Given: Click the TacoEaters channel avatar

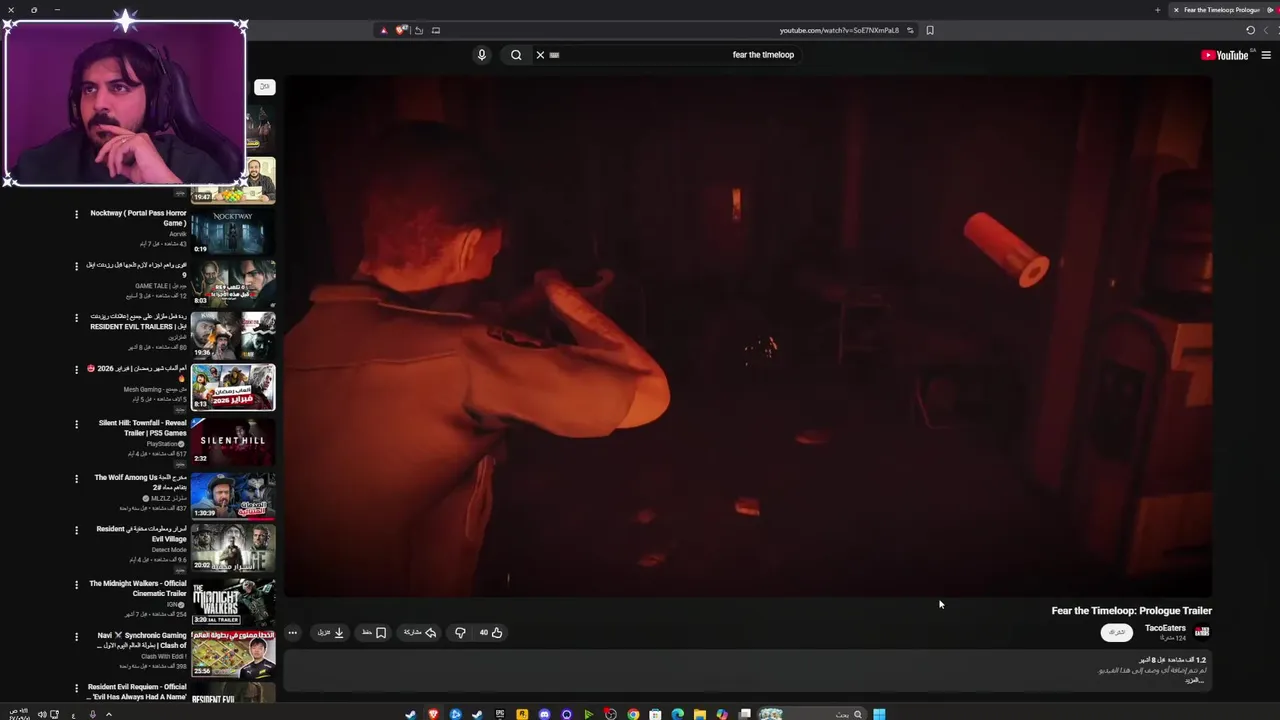Looking at the screenshot, I should [x=1202, y=632].
